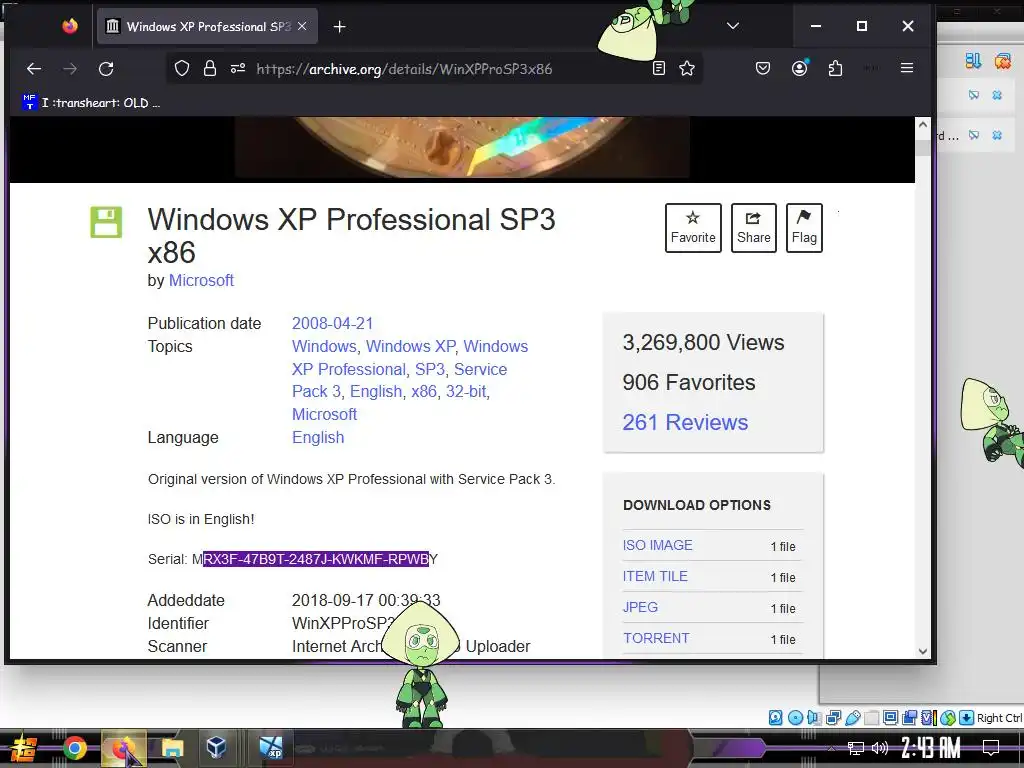The image size is (1024, 768).
Task: Open the English language link
Action: click(318, 438)
